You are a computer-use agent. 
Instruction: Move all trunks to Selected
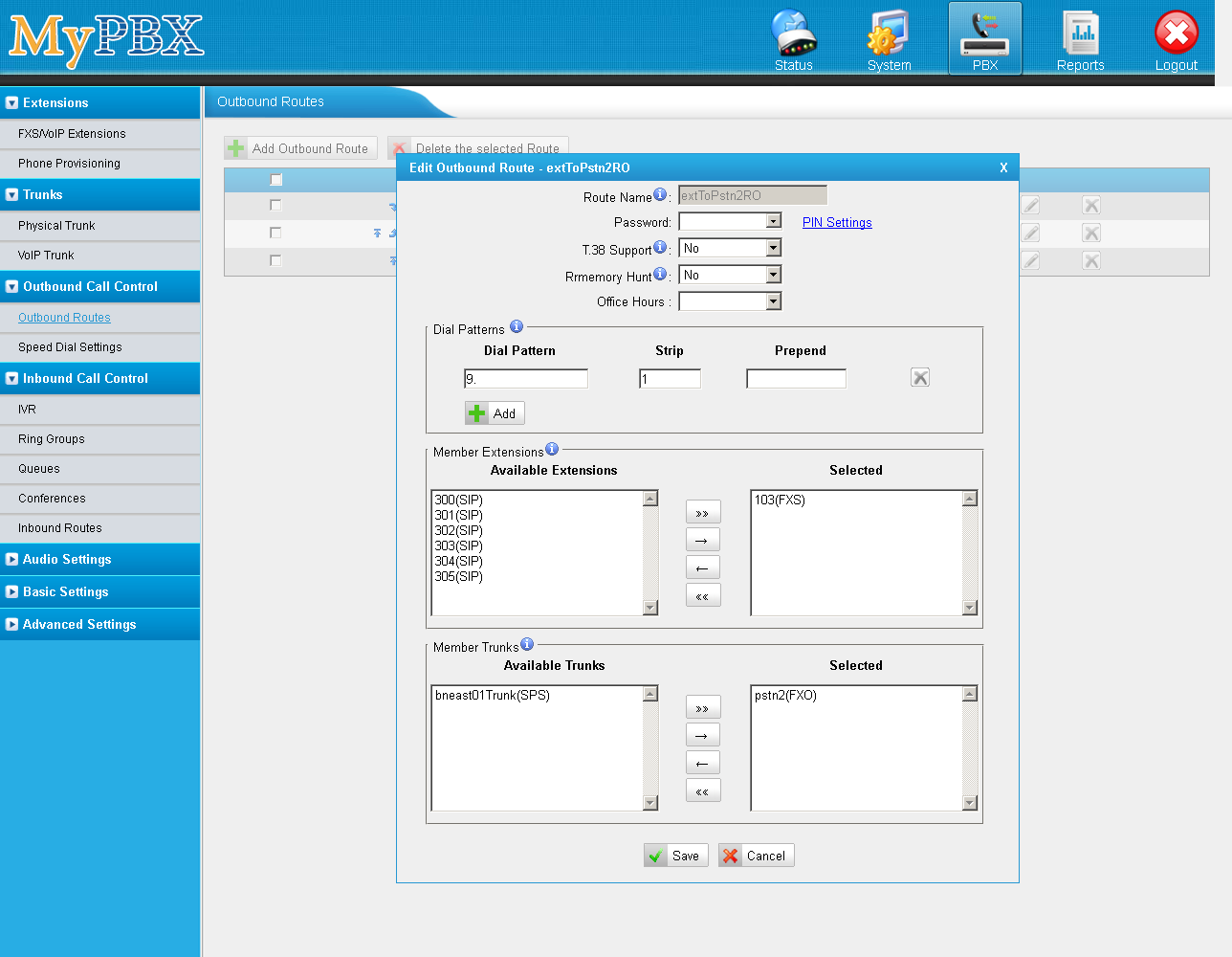click(703, 707)
